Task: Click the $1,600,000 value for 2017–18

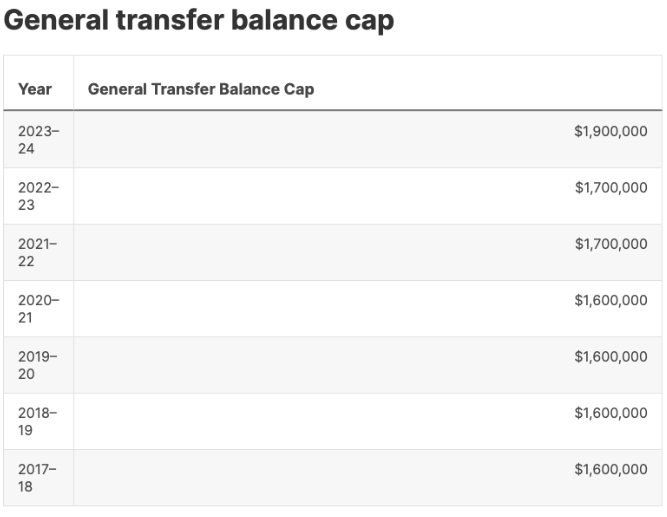Action: [610, 468]
